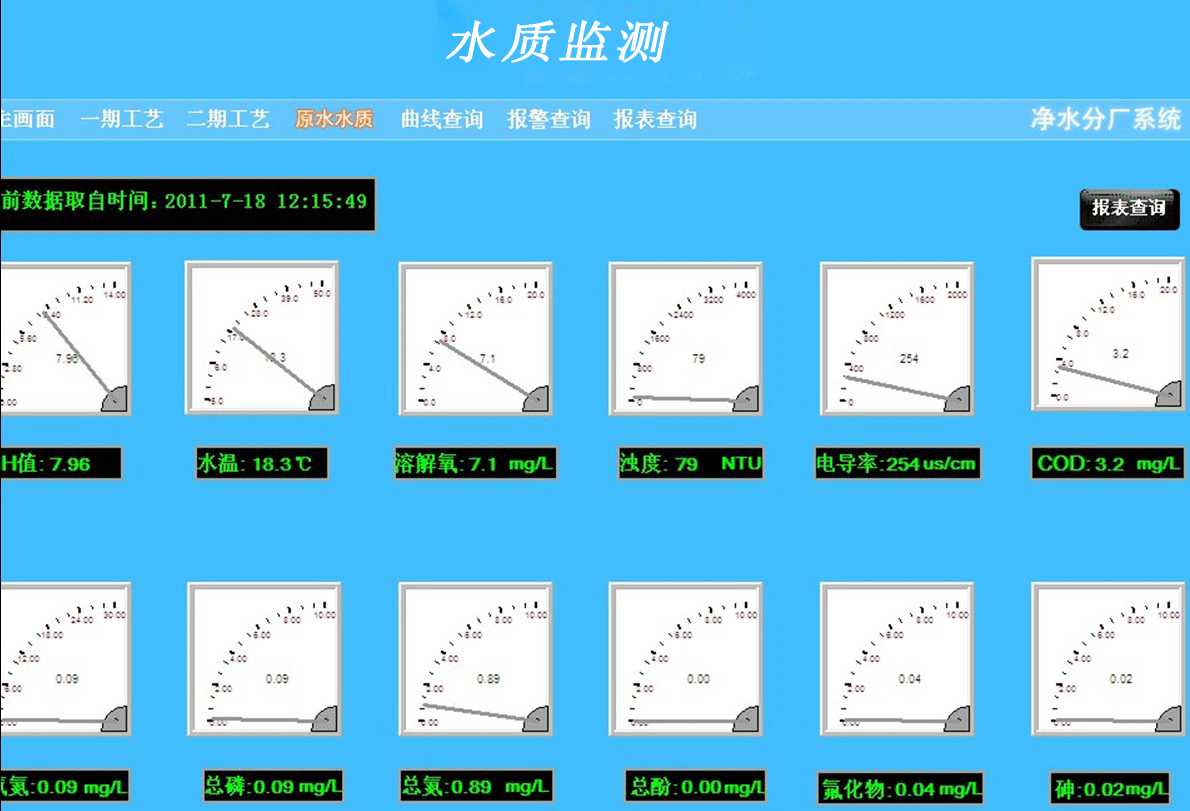Select the 电导率 gauge showing 254

point(897,338)
